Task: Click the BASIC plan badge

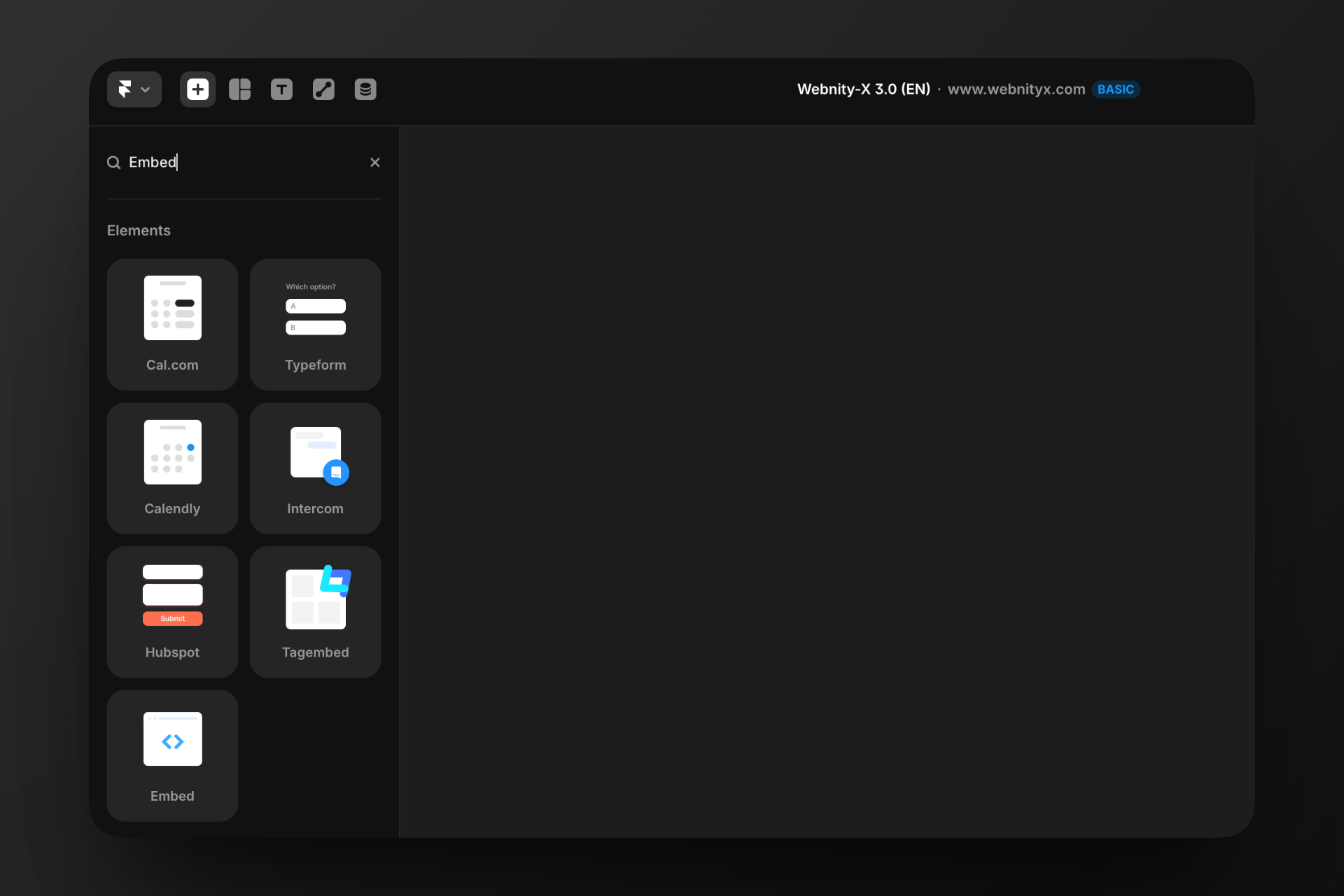Action: tap(1116, 90)
